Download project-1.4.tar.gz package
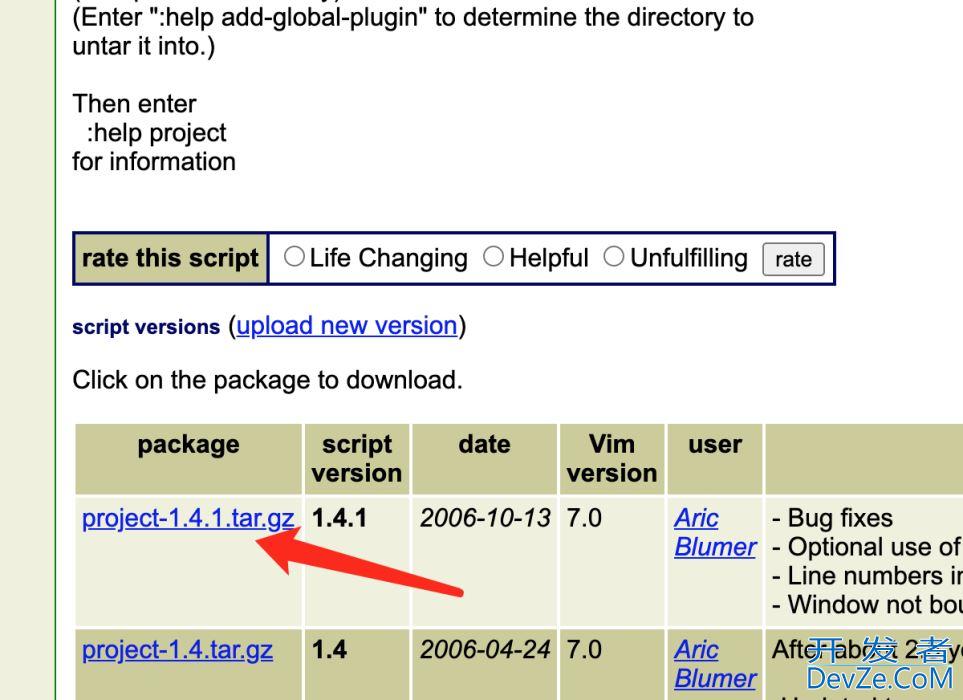 [x=177, y=650]
